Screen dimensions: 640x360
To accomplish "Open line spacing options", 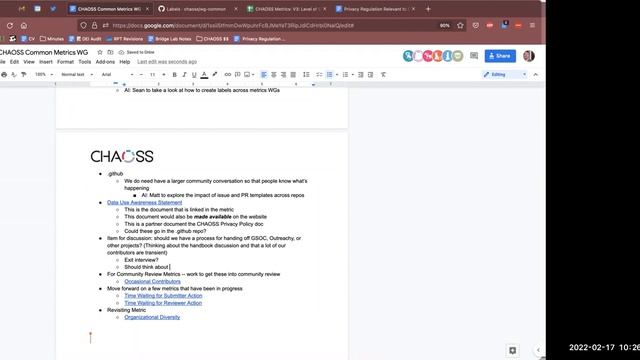I will pyautogui.click(x=306, y=75).
